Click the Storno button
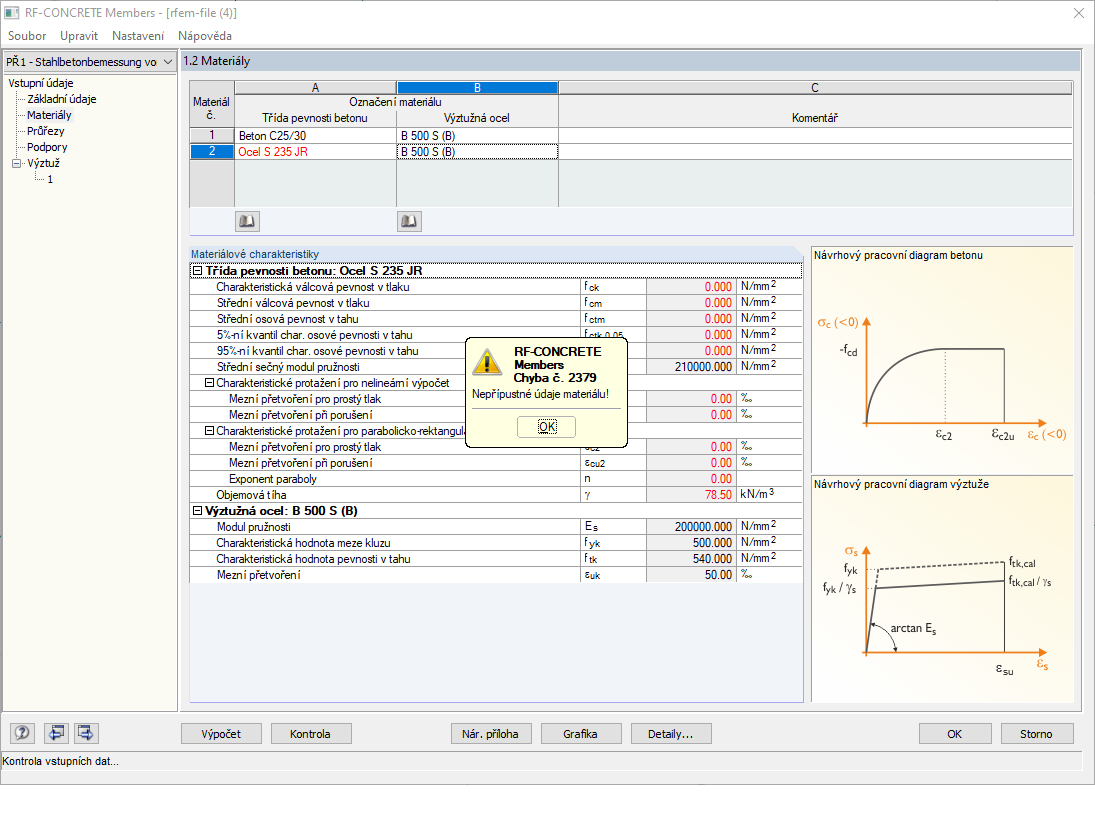 (1036, 734)
